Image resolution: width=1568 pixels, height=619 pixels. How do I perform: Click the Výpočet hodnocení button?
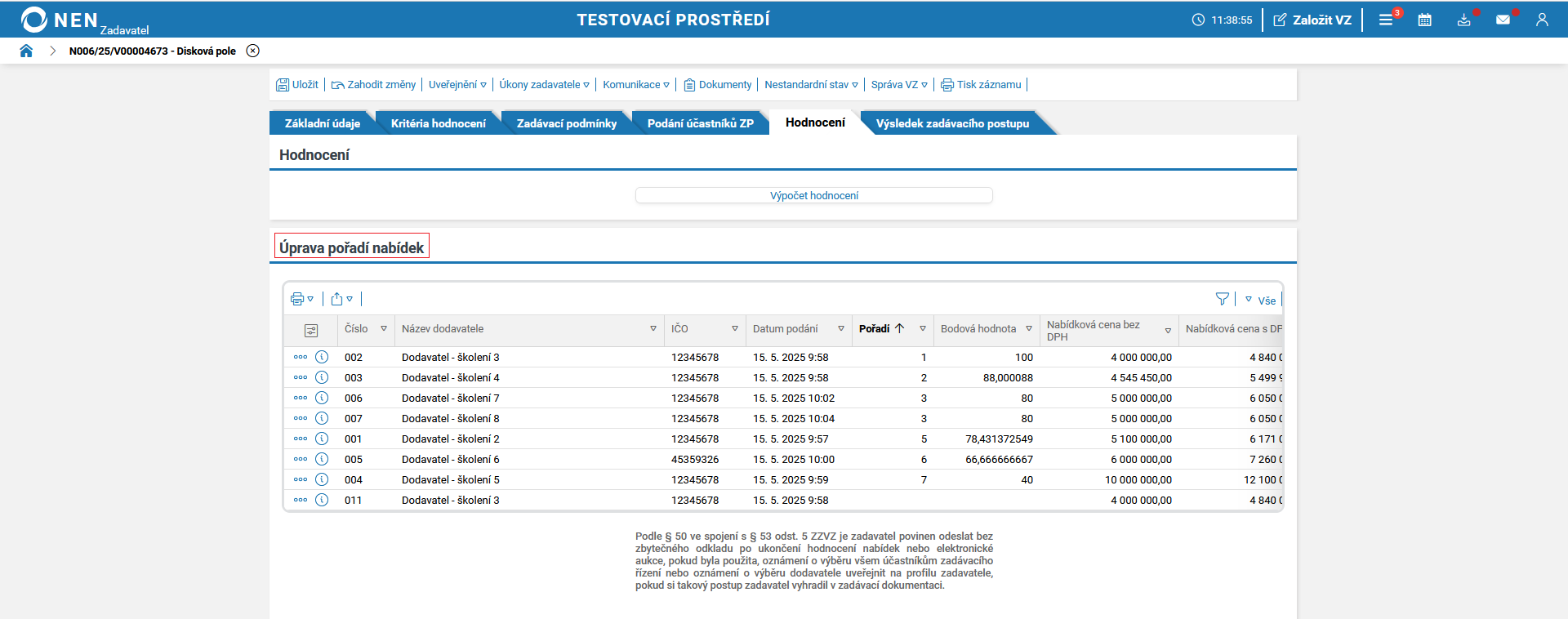point(813,195)
